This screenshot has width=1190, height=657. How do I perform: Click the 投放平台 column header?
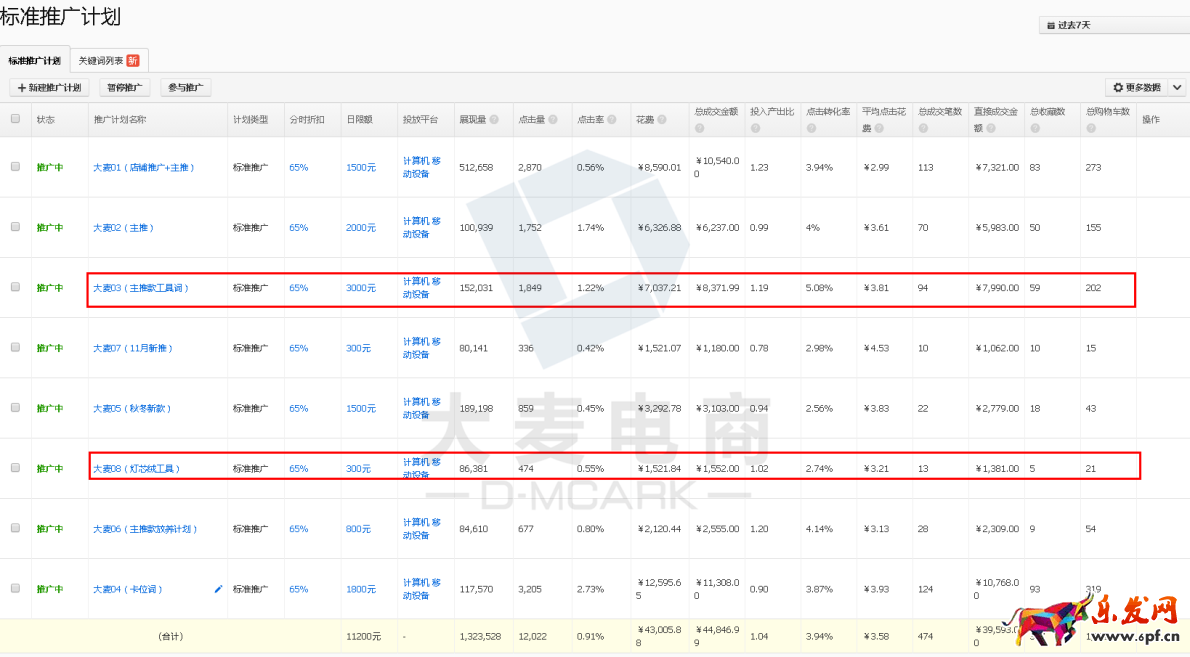(x=420, y=120)
